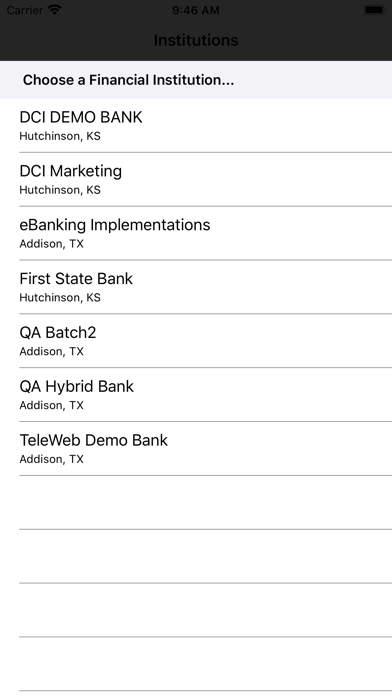Select DCI DEMO BANK from the list
The image size is (392, 696).
[196, 126]
